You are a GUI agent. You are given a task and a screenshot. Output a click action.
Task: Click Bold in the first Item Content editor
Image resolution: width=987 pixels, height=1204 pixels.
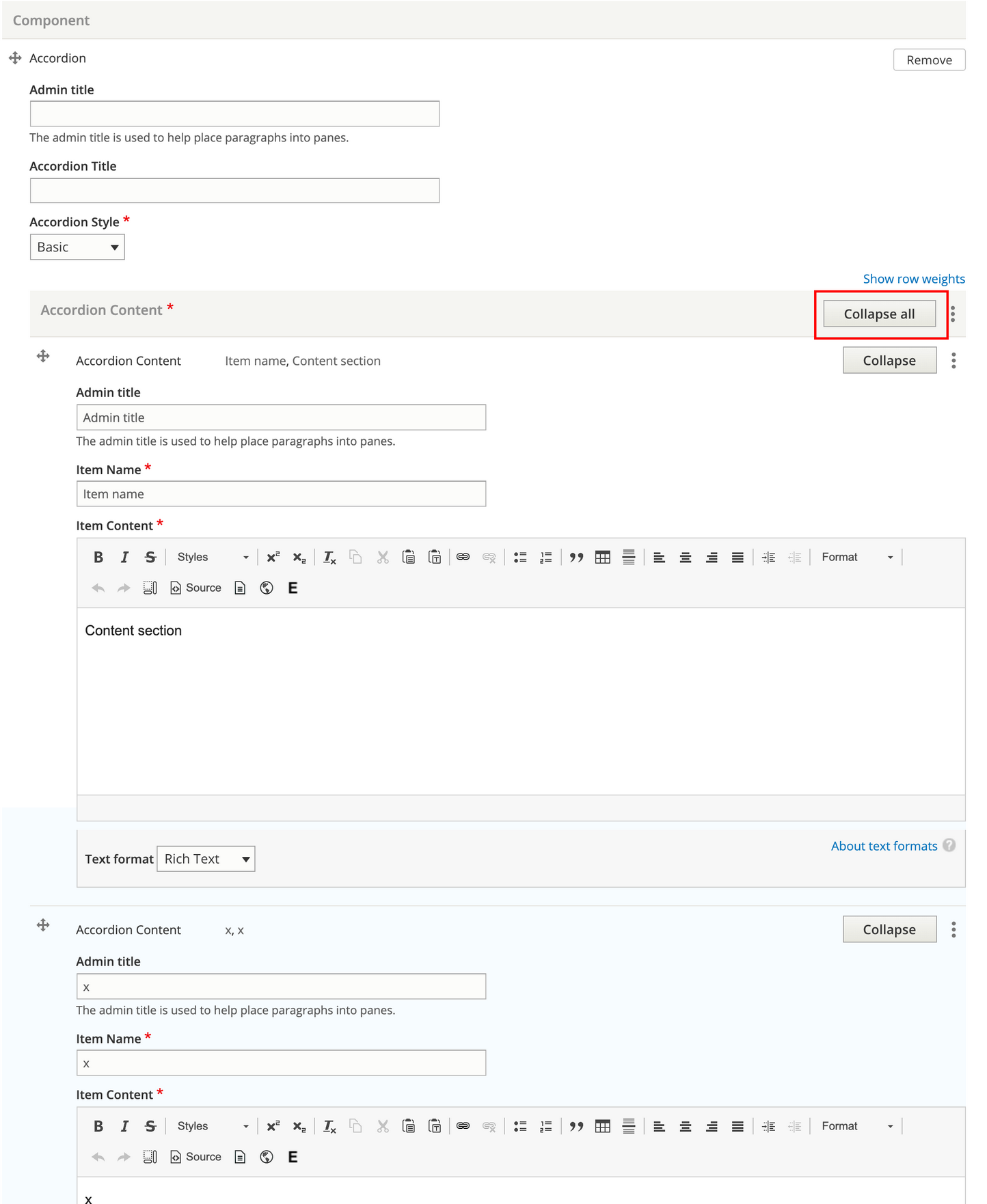coord(98,558)
